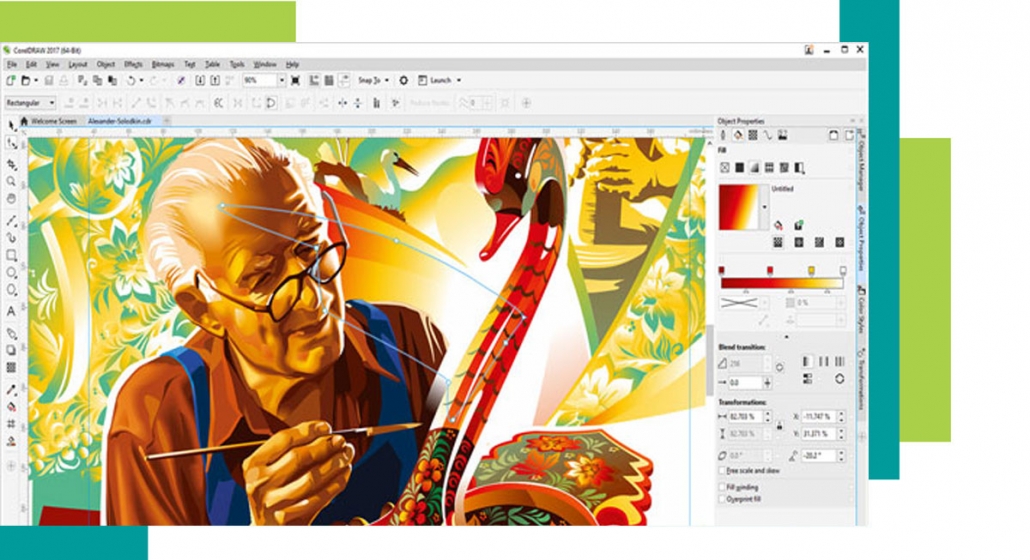Image resolution: width=1030 pixels, height=560 pixels.
Task: Click the Save as new fill icon
Action: (799, 225)
